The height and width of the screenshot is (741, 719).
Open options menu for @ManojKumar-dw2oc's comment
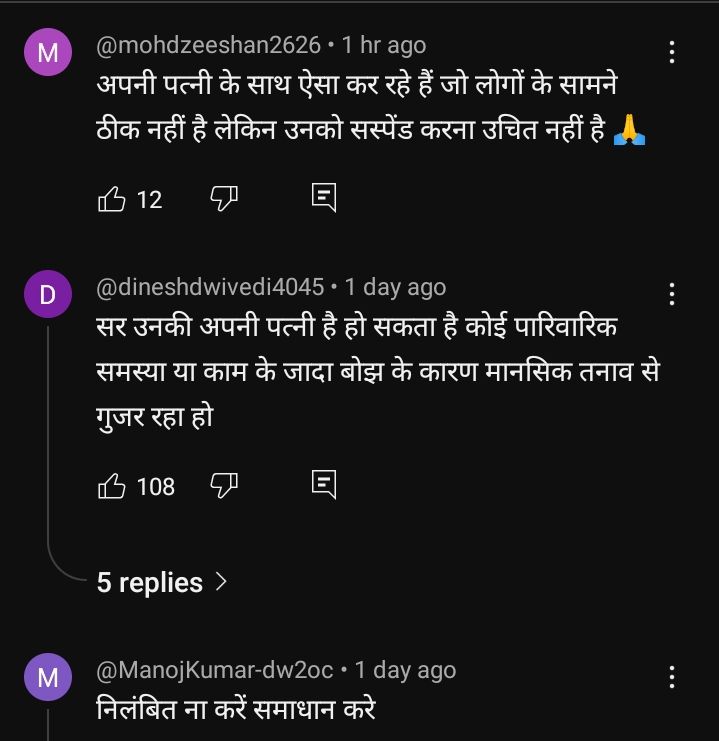coord(672,677)
